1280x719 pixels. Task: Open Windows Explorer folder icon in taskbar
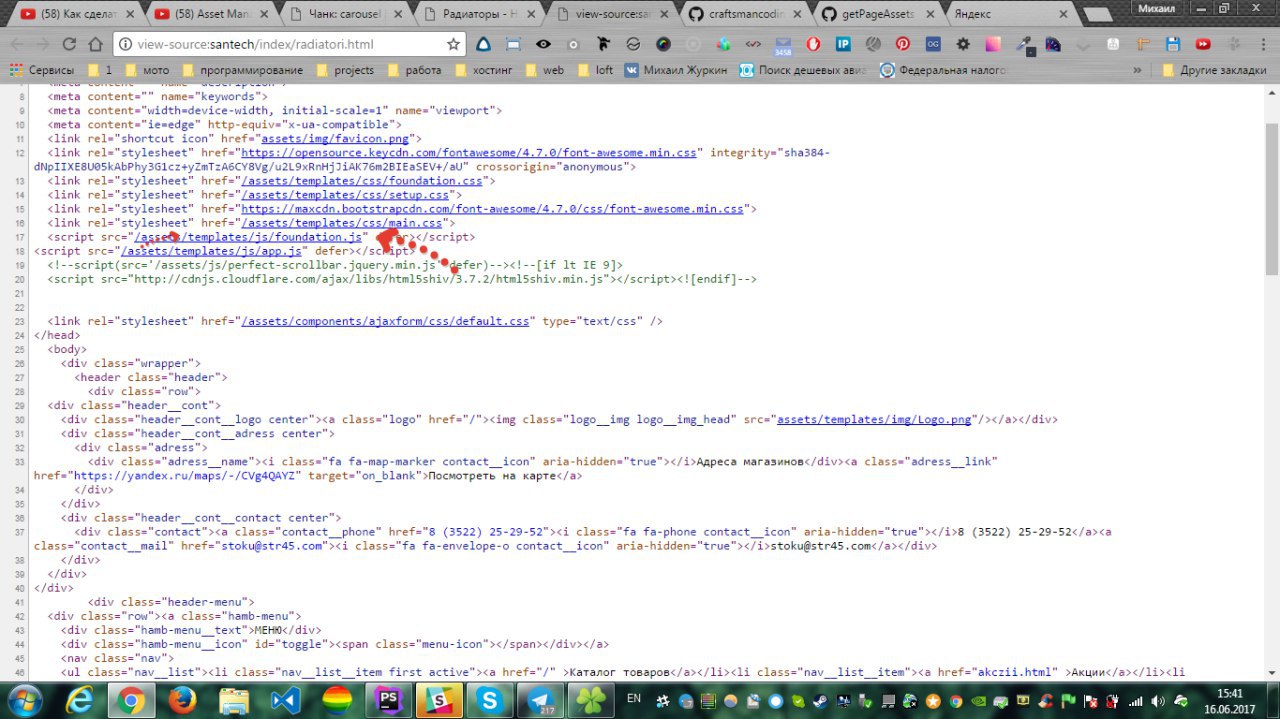pos(233,699)
